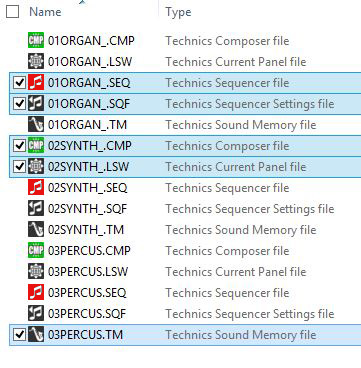Viewport: 361px width, 368px height.
Task: Select file name 01ORGAN_.TM
Action: pos(87,125)
